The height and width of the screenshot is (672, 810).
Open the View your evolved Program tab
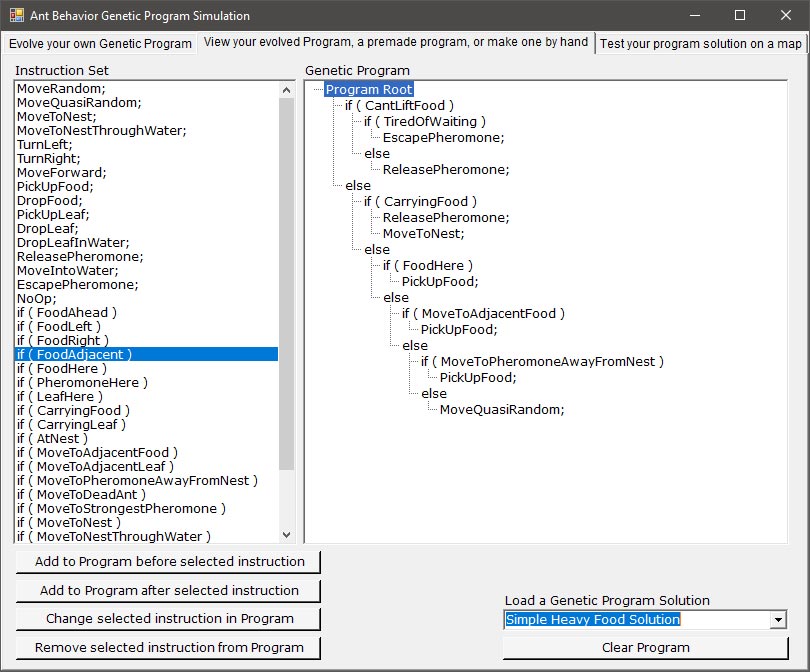tap(396, 42)
